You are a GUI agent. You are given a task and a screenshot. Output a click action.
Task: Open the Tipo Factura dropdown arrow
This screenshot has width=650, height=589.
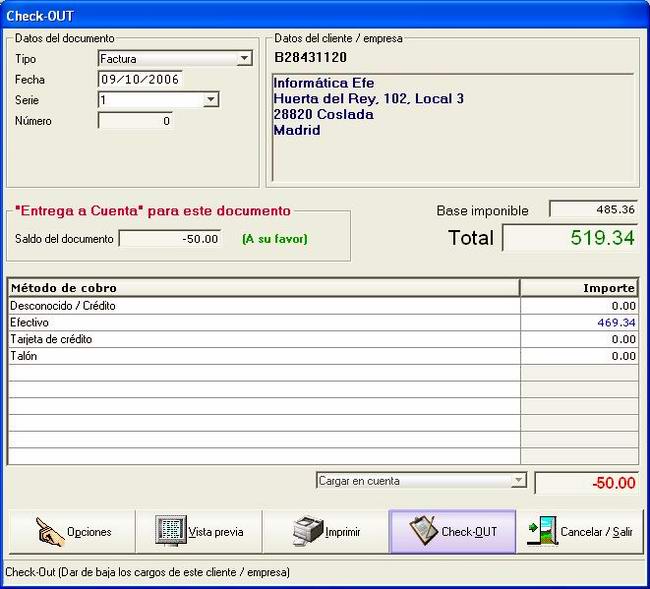(x=245, y=58)
